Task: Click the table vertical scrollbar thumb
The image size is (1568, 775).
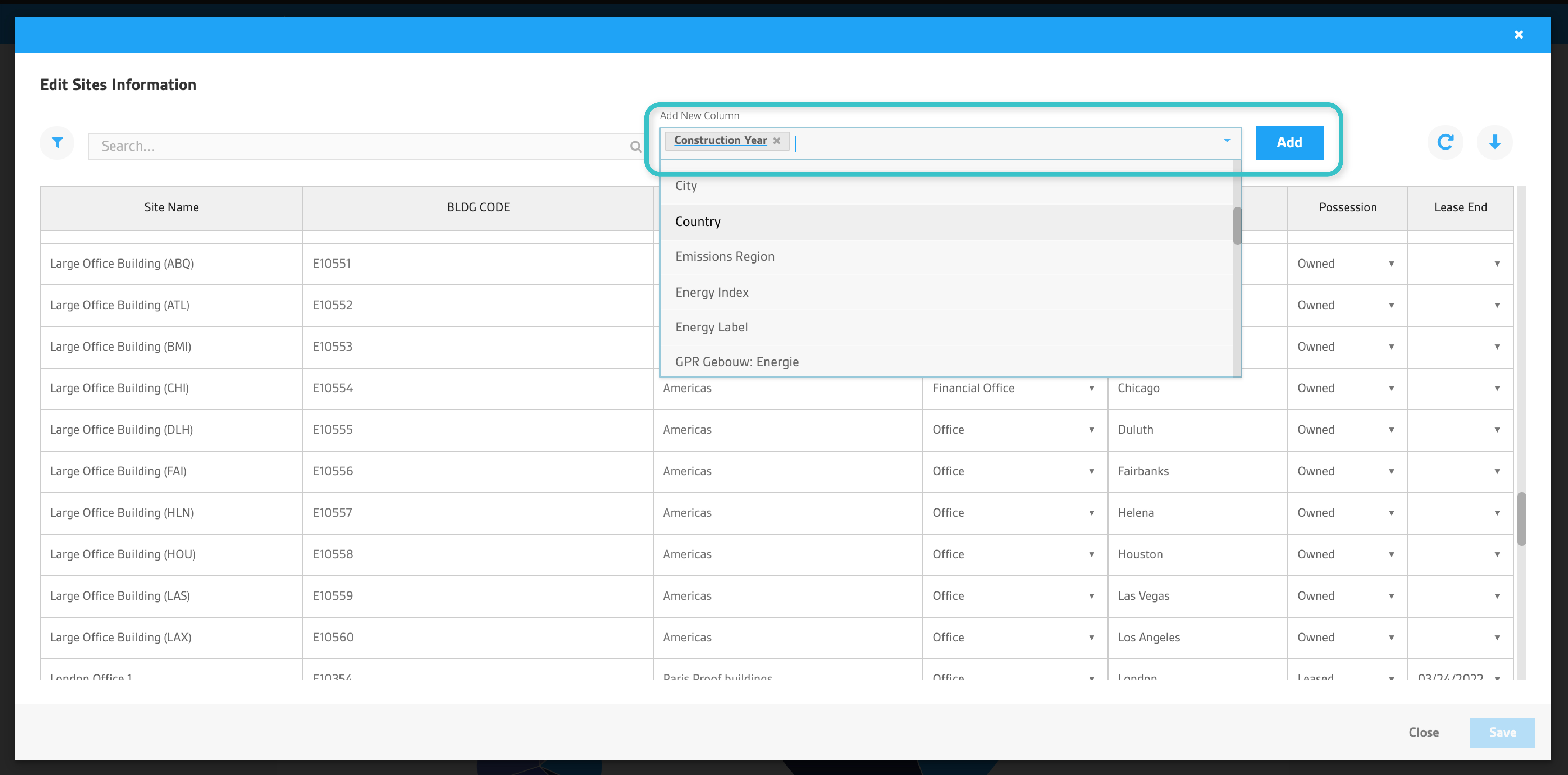Action: tap(1521, 519)
